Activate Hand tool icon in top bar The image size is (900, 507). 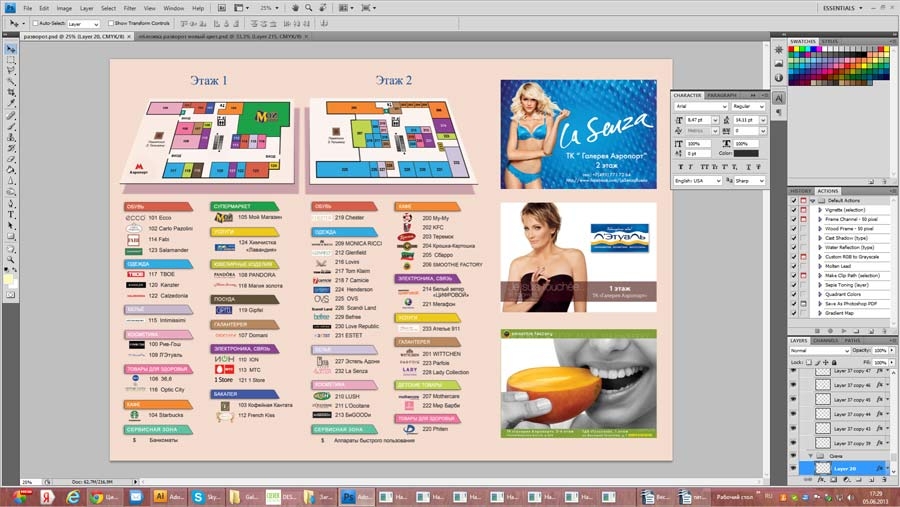click(295, 8)
